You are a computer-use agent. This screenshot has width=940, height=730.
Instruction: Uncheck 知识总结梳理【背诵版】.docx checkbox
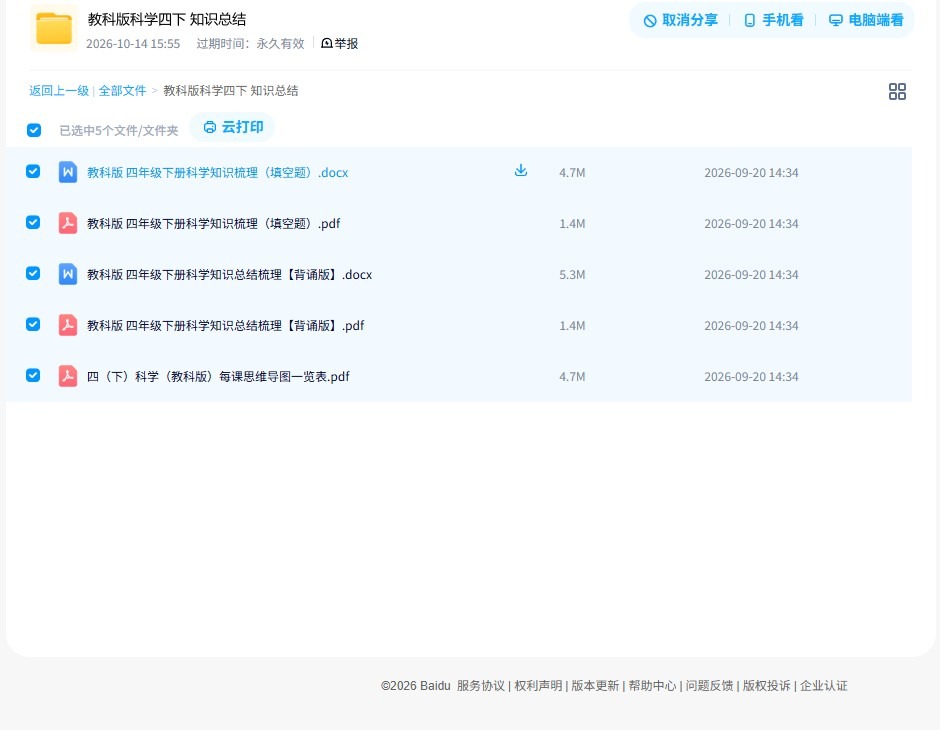pyautogui.click(x=33, y=273)
